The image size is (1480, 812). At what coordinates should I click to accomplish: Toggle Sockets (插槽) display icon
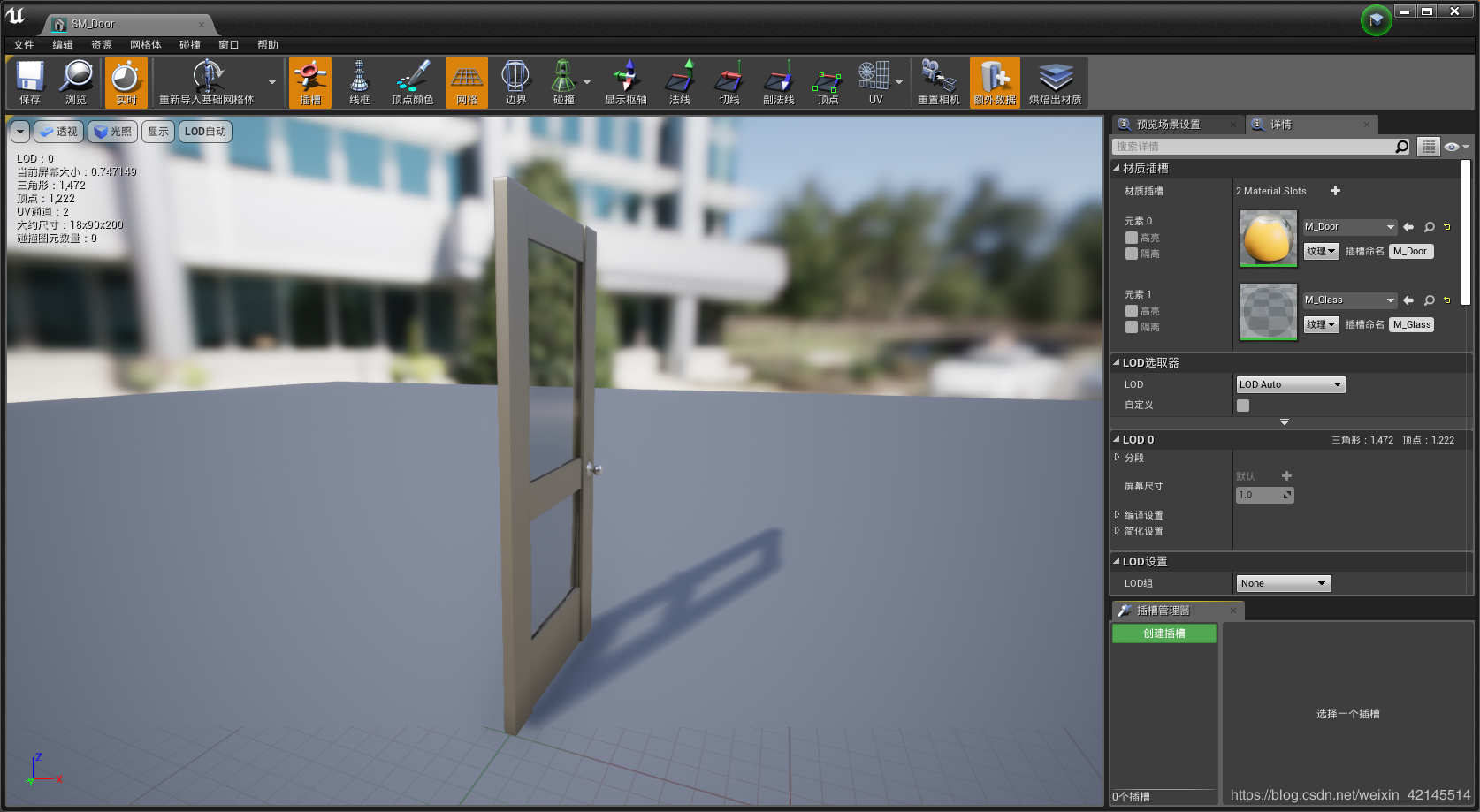click(x=310, y=83)
